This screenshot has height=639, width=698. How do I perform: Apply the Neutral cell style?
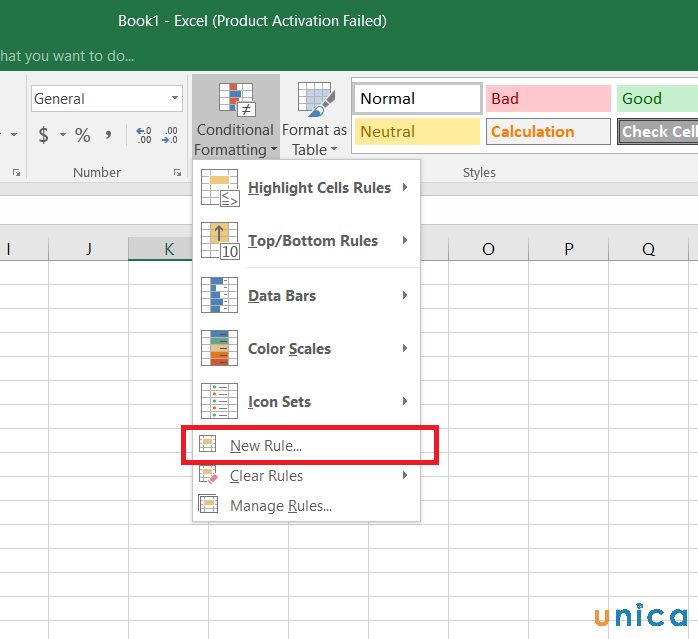tap(416, 131)
